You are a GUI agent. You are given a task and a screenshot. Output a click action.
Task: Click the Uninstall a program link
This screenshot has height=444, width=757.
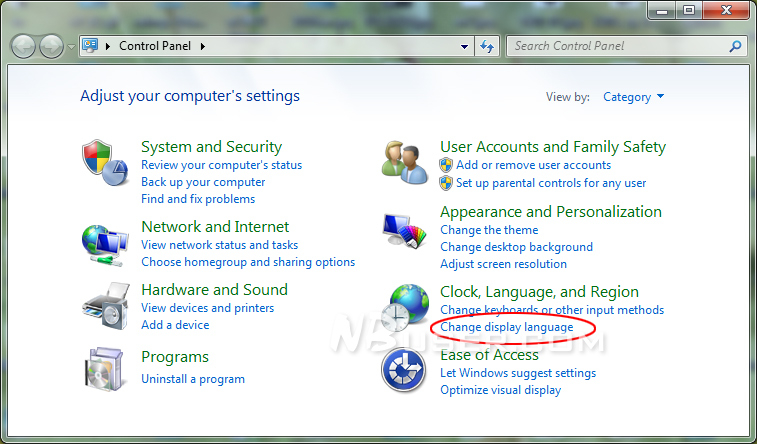pyautogui.click(x=193, y=379)
